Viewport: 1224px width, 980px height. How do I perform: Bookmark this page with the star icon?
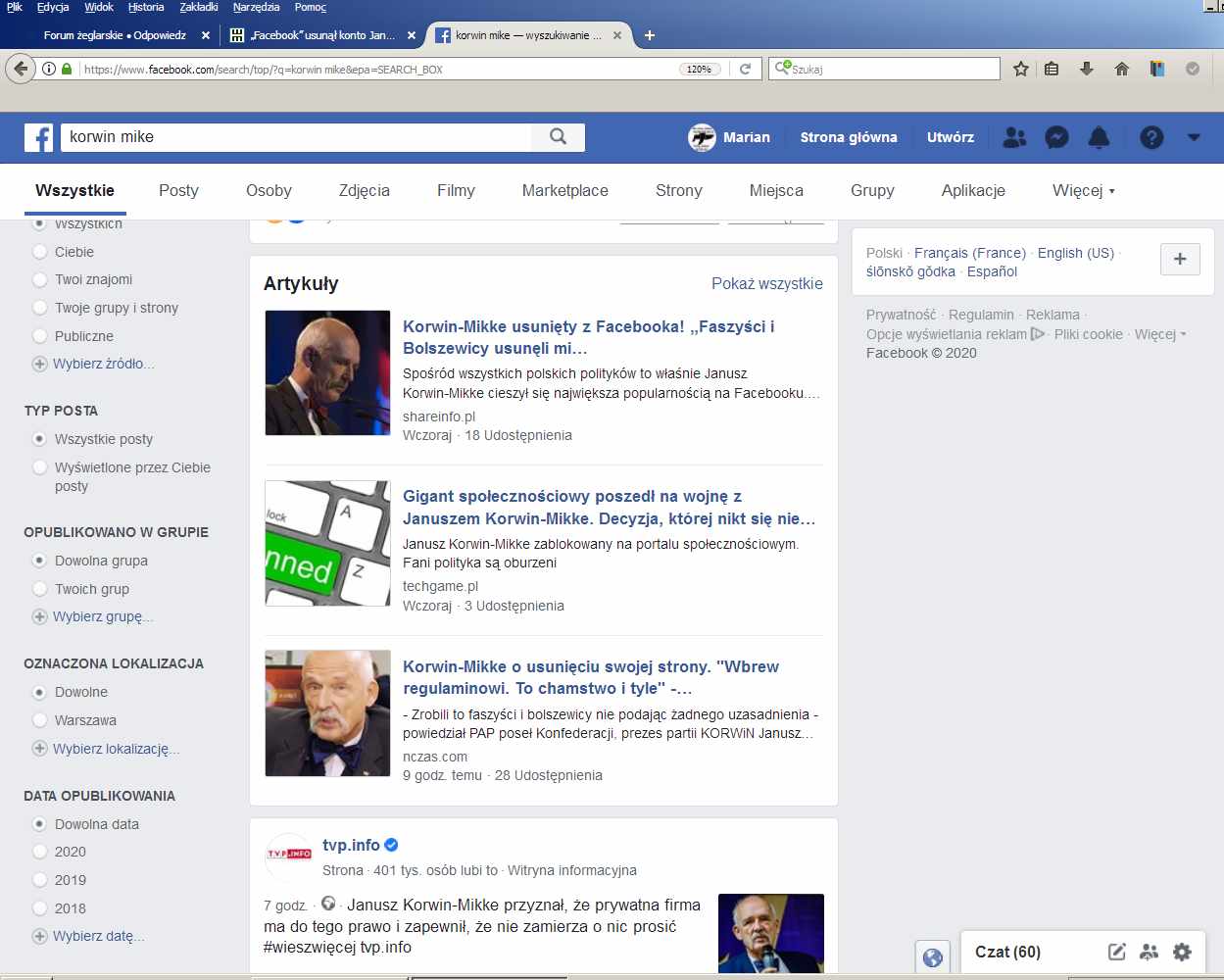coord(1021,69)
